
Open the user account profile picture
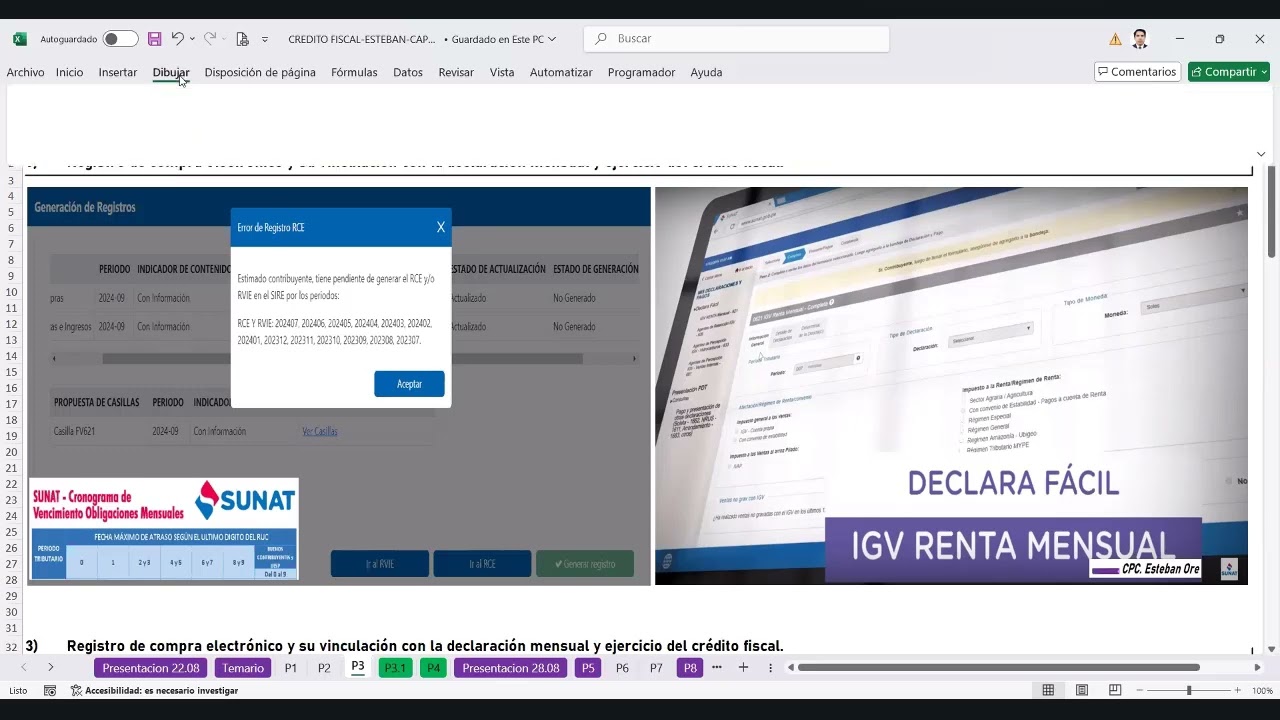[1140, 39]
